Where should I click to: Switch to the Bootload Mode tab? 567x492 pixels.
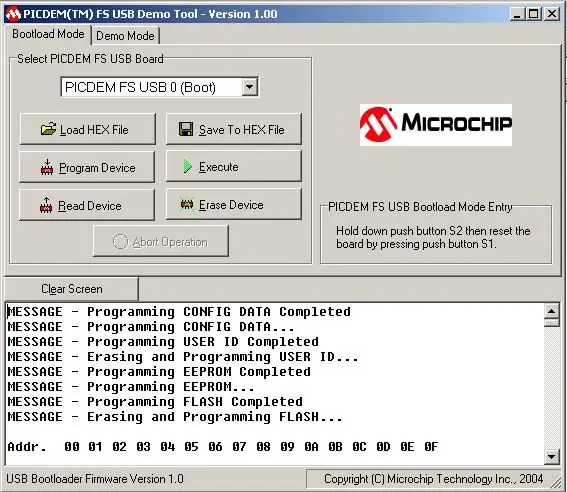point(48,34)
